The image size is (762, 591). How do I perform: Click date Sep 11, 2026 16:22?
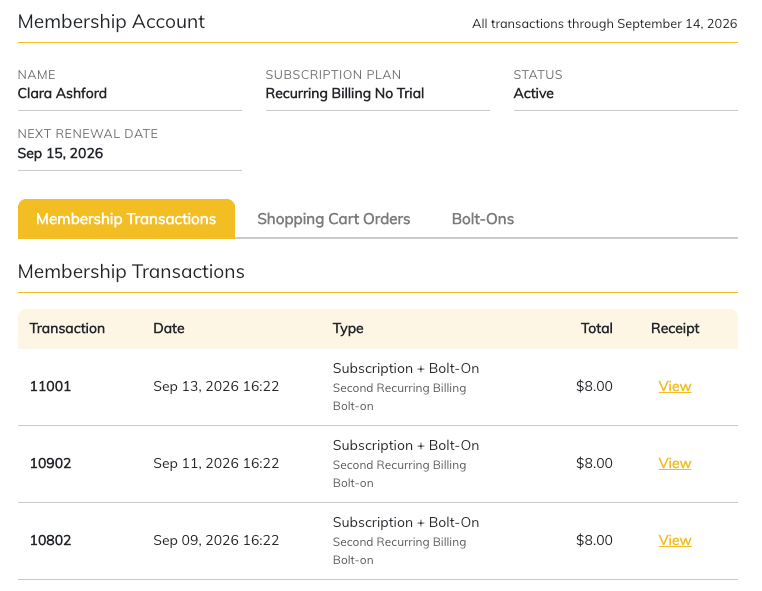tap(216, 463)
